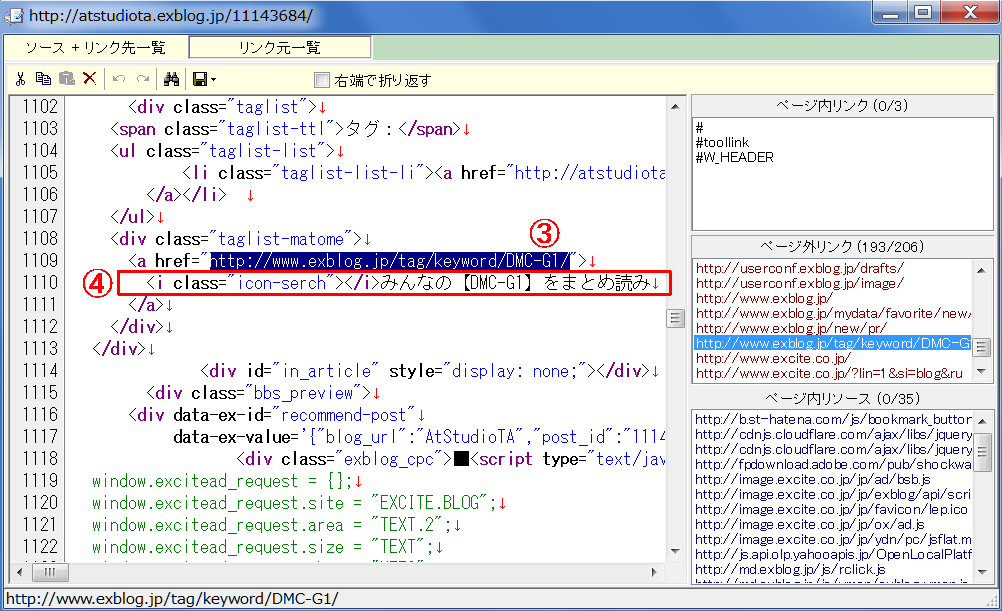Close the source viewer window

coord(969,12)
